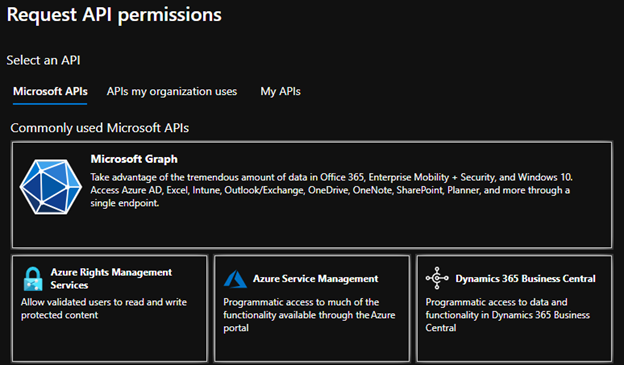Go to the My APIs tab
The width and height of the screenshot is (624, 365).
coord(281,92)
